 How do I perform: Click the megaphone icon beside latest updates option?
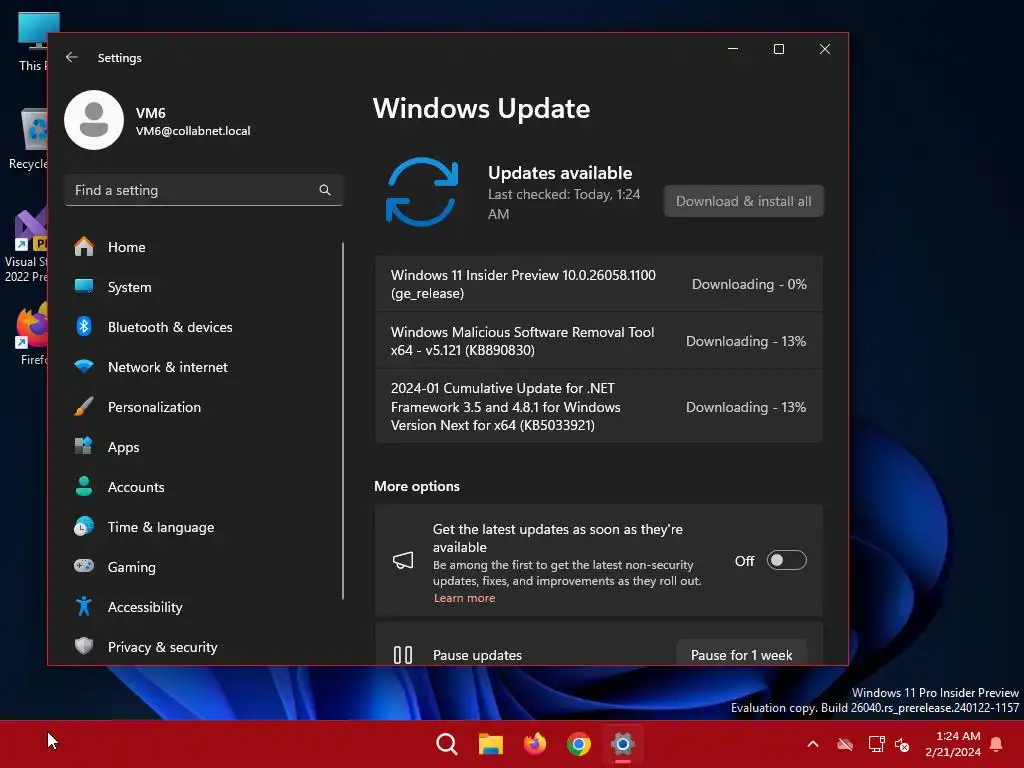[403, 560]
